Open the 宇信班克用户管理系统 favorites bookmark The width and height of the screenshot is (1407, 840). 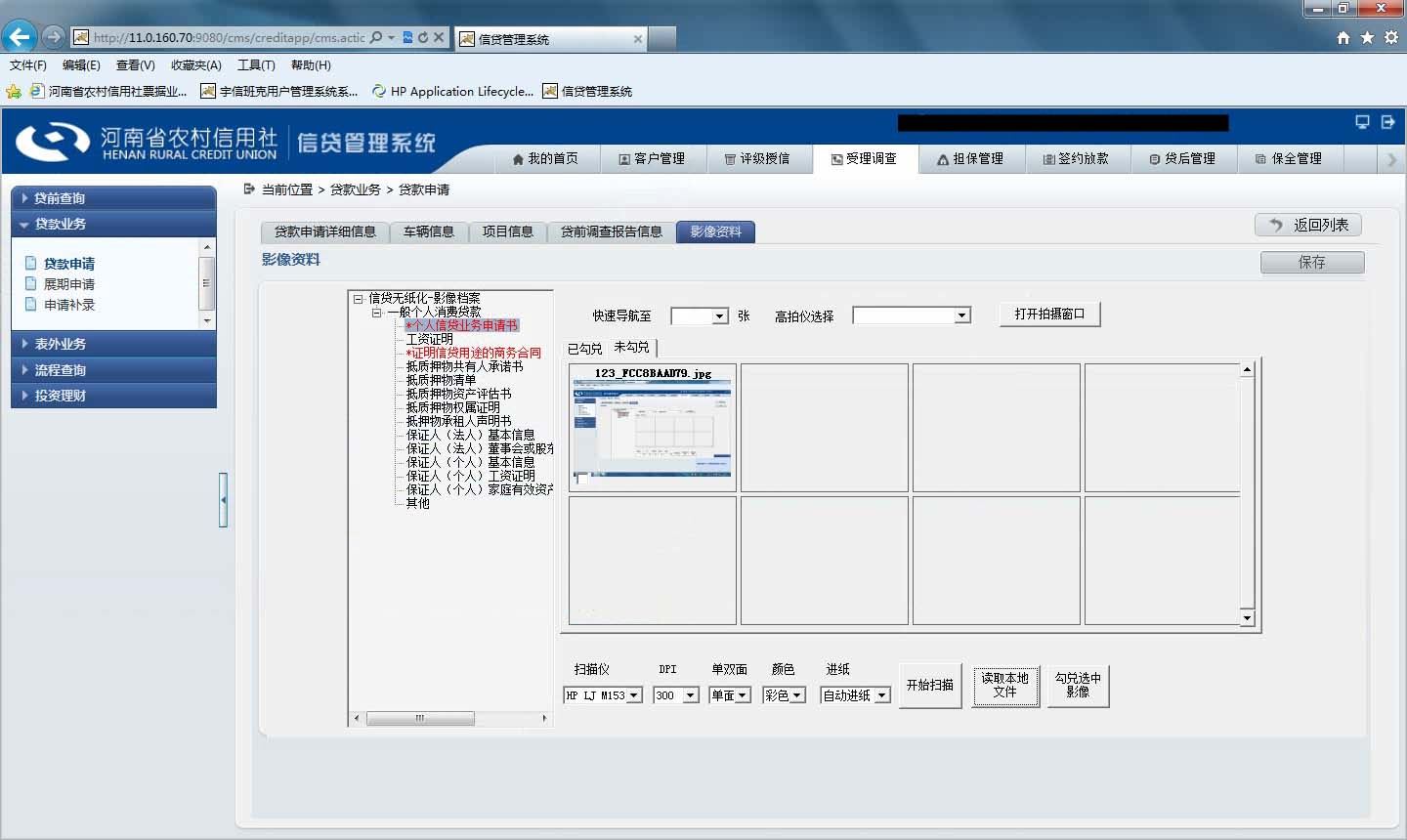coord(279,92)
